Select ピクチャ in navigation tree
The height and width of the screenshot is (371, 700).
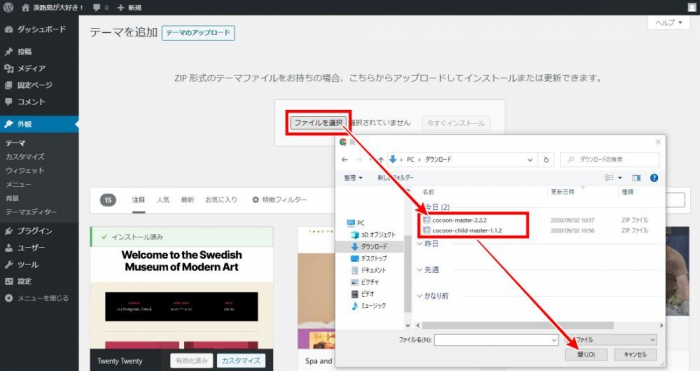365,282
